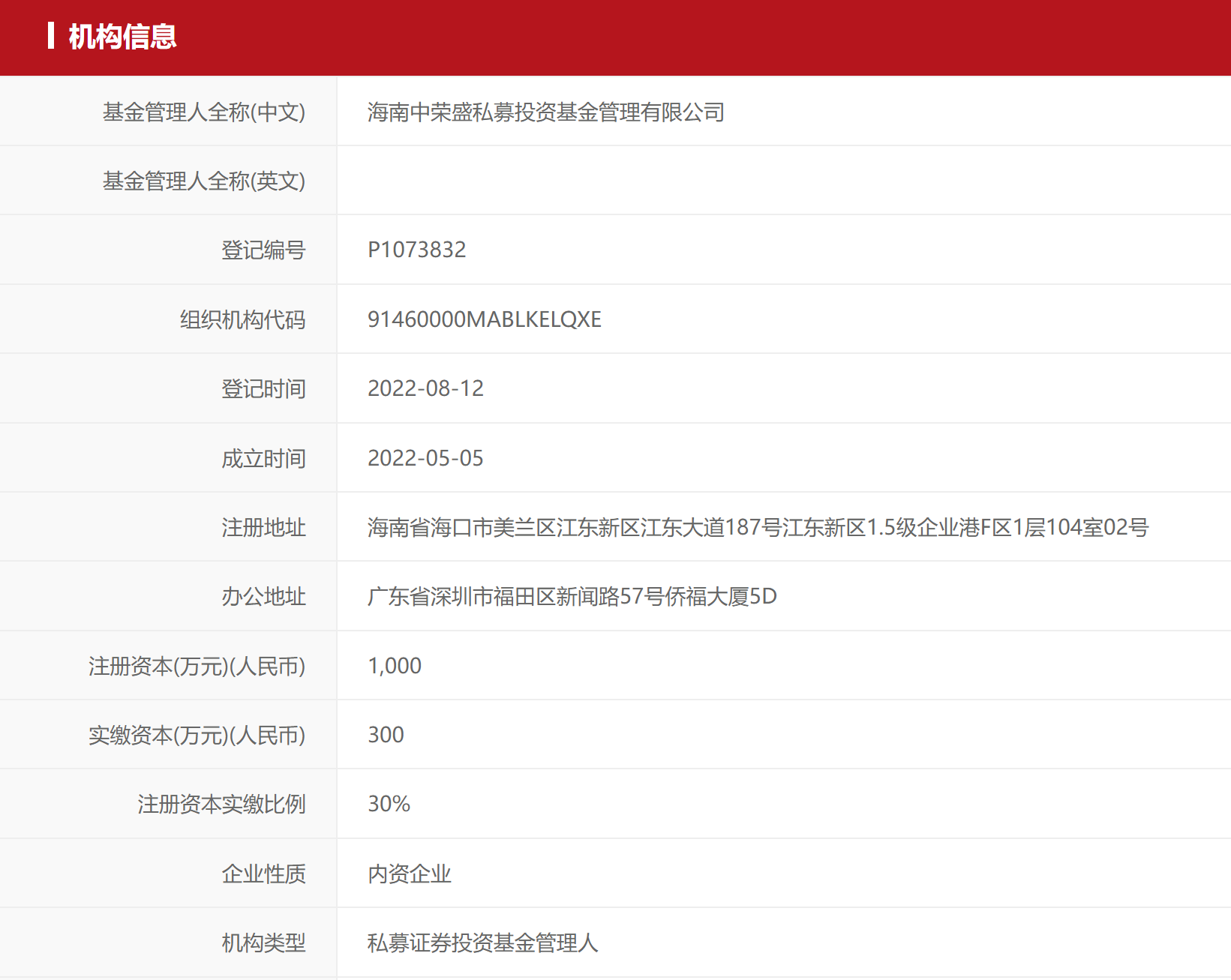Click the registered address in 海口市美兰区
The width and height of the screenshot is (1231, 980).
[x=758, y=527]
